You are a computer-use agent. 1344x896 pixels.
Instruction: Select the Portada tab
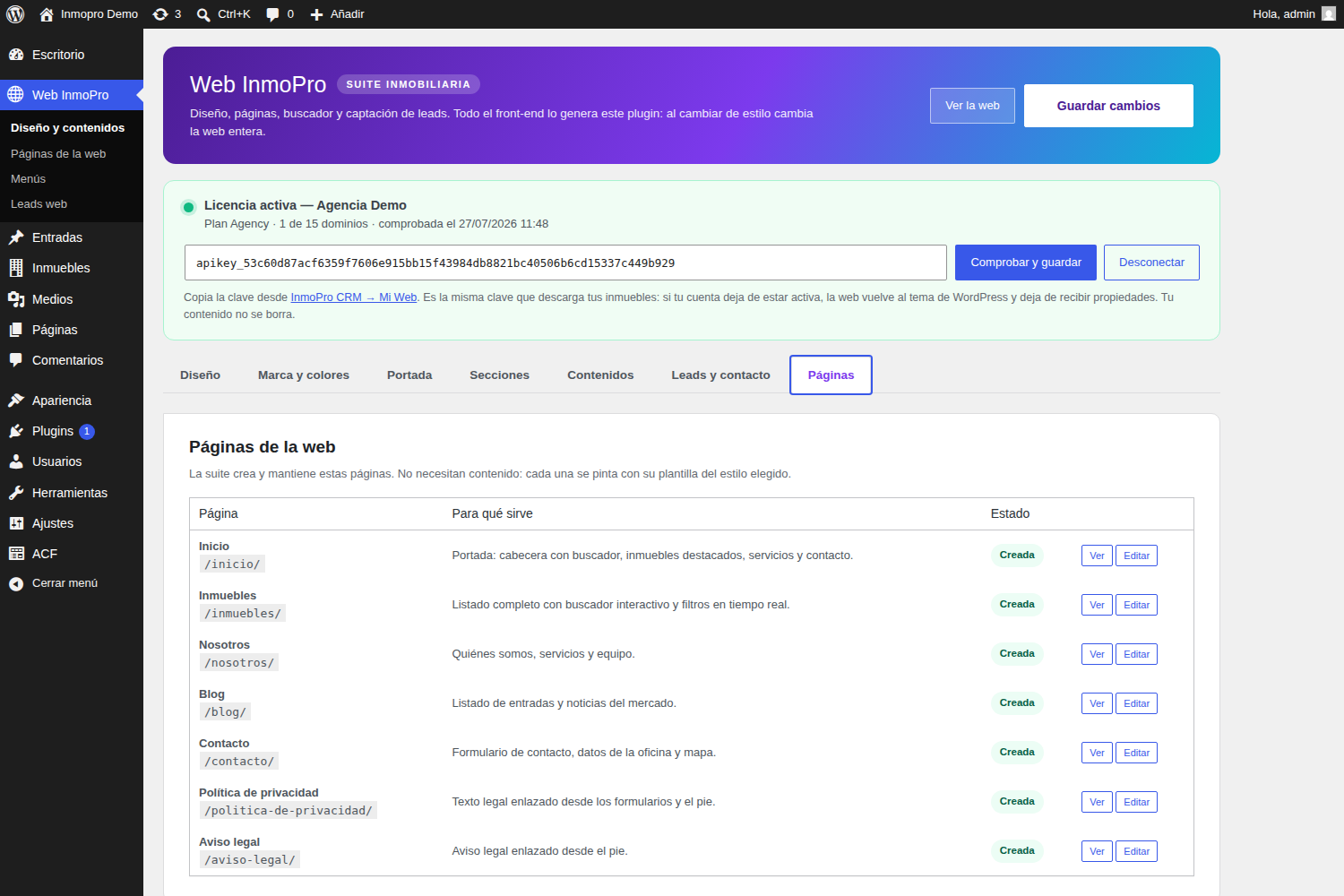pos(409,375)
